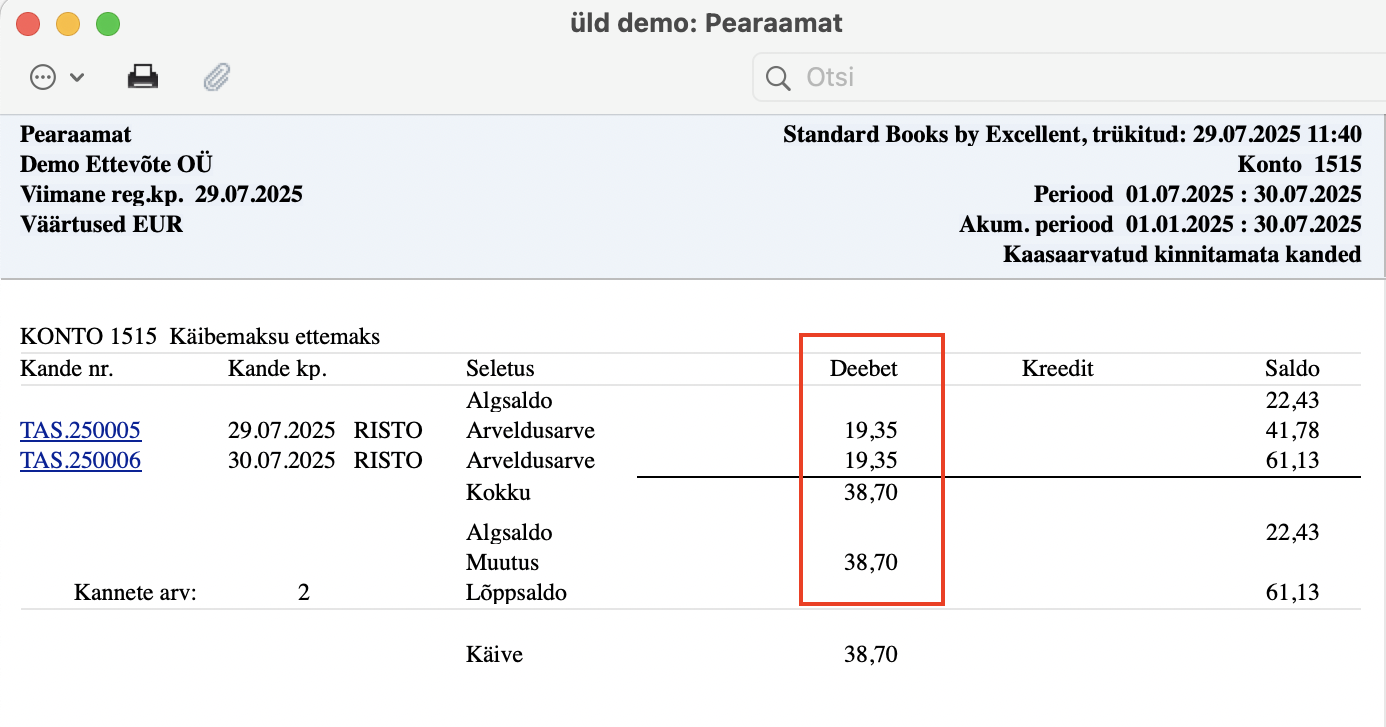The height and width of the screenshot is (727, 1386).
Task: Minimize the window with yellow button
Action: (68, 22)
